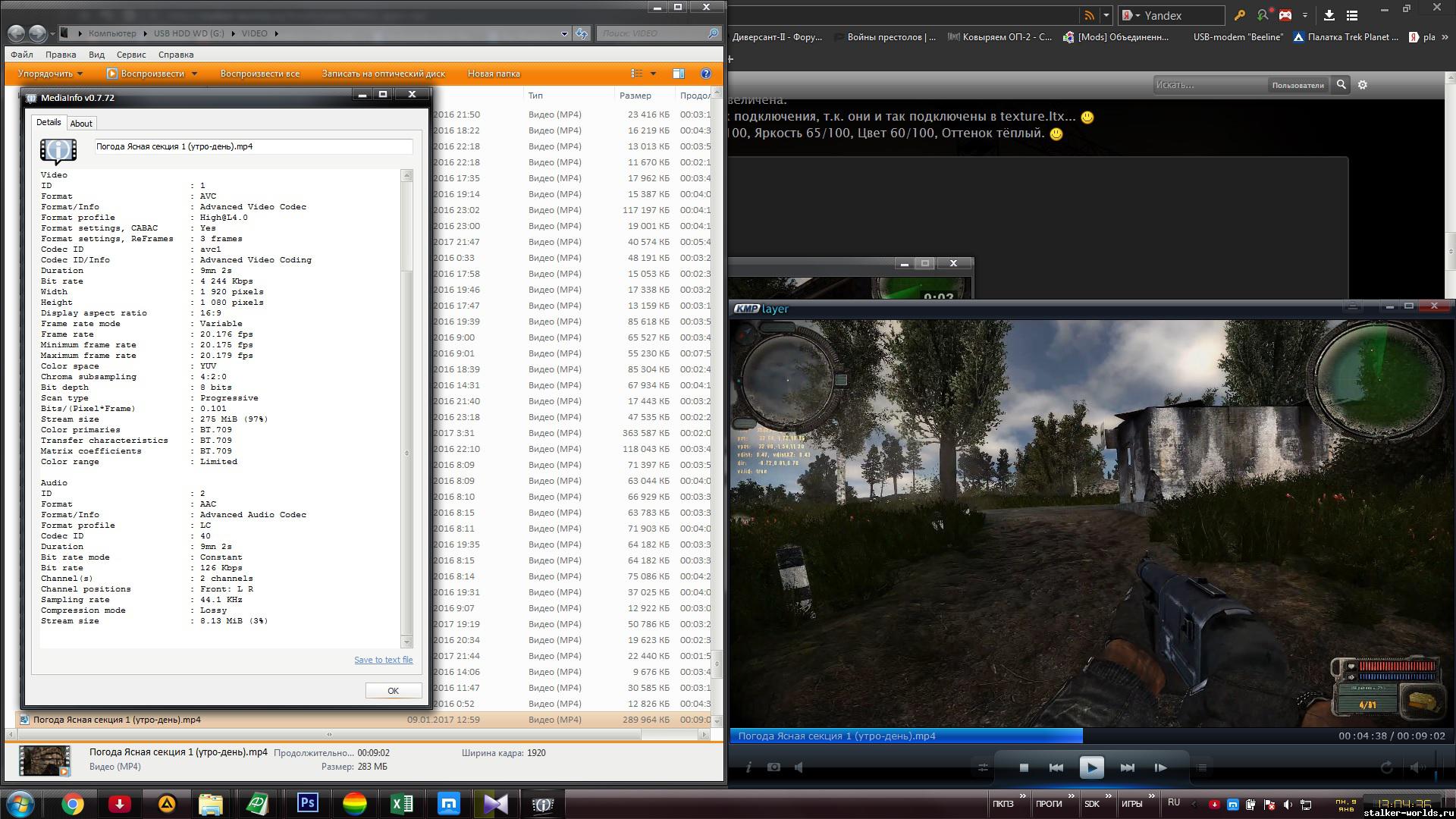Click the red gamepad browser icon
1456x819 pixels.
point(1285,15)
